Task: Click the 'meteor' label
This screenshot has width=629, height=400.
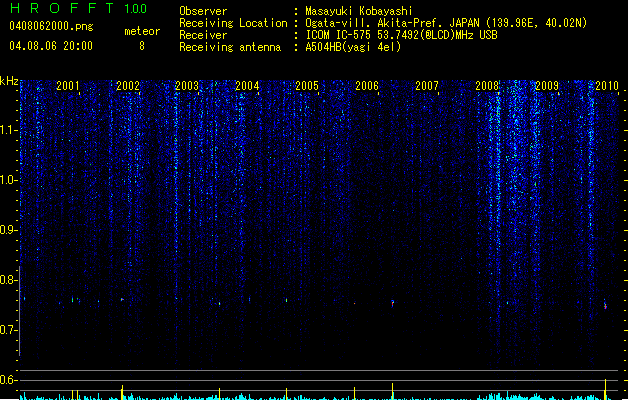Action: [x=142, y=31]
